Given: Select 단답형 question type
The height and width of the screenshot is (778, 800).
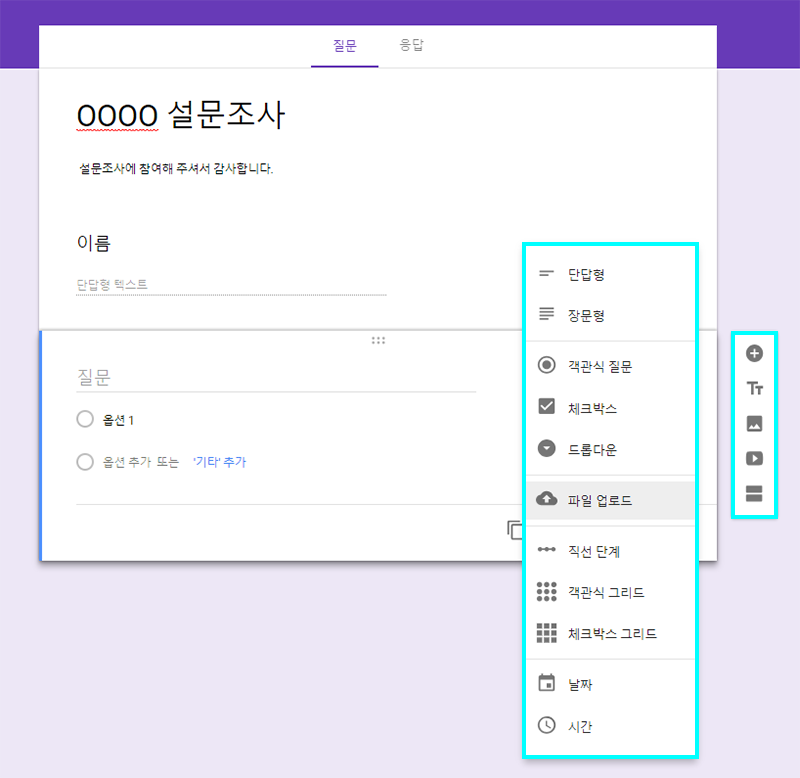Looking at the screenshot, I should 610,274.
